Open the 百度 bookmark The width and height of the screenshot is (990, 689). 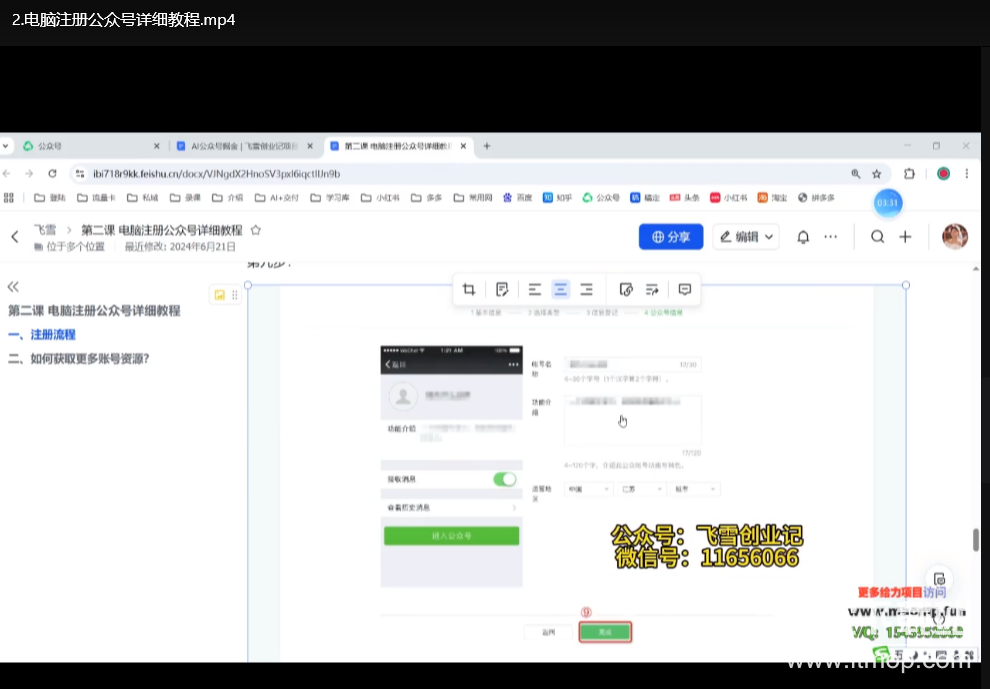pos(518,198)
